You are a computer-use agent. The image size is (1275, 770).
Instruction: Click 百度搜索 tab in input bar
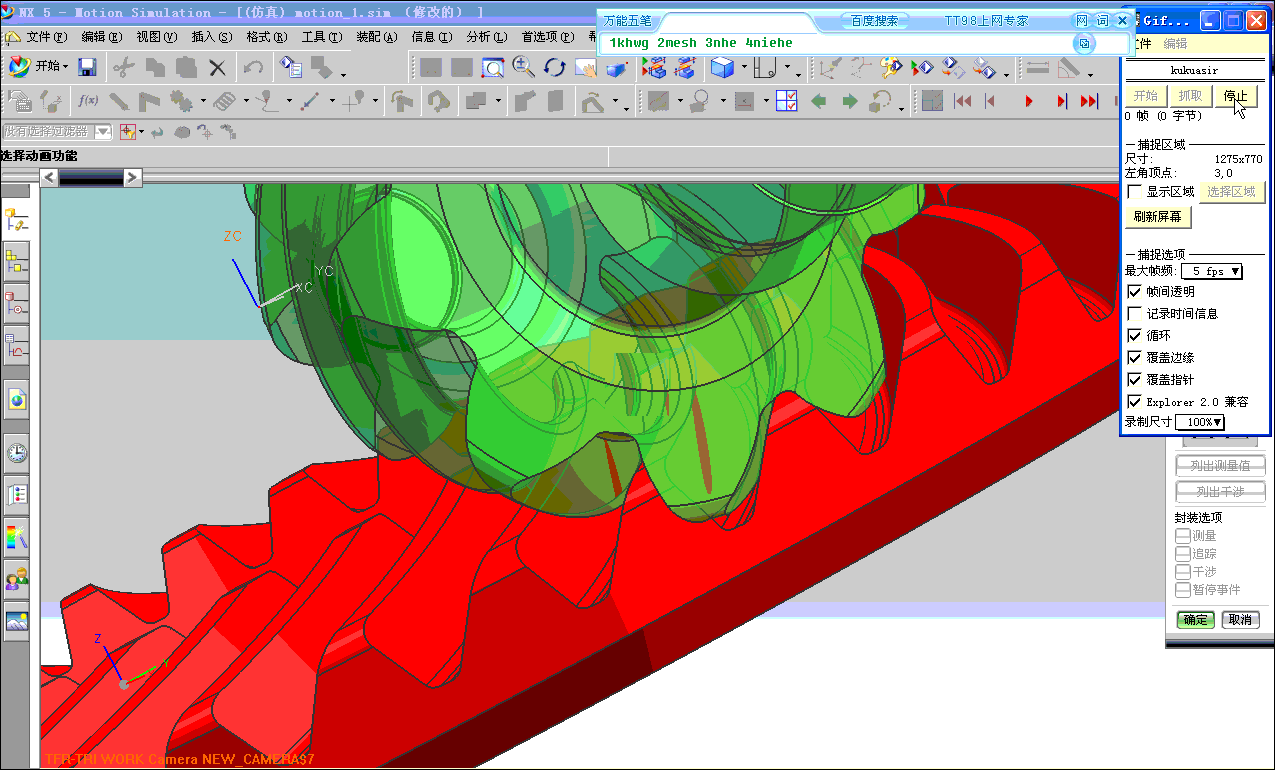[874, 20]
